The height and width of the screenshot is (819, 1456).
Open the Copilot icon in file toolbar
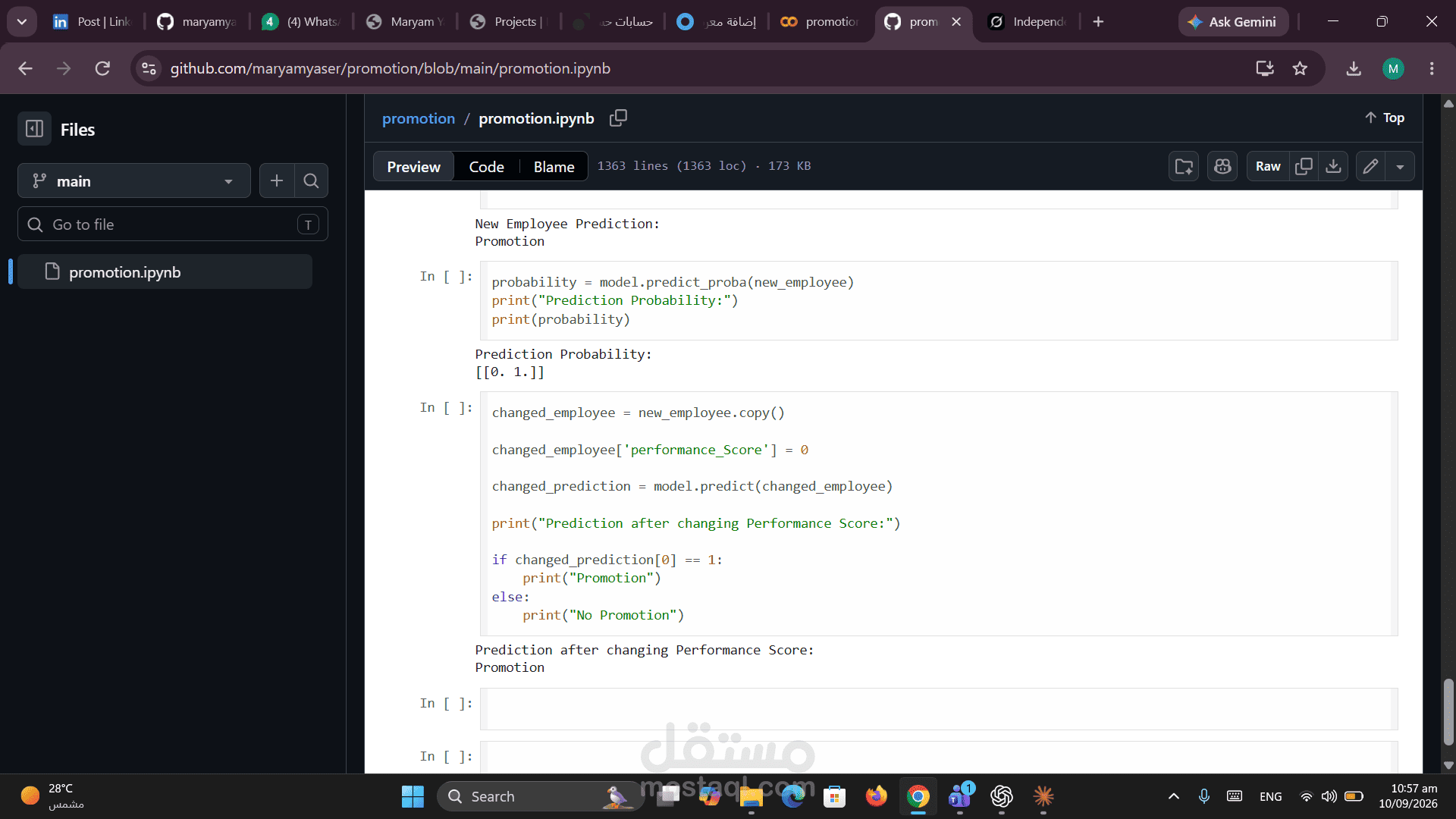(x=1222, y=166)
